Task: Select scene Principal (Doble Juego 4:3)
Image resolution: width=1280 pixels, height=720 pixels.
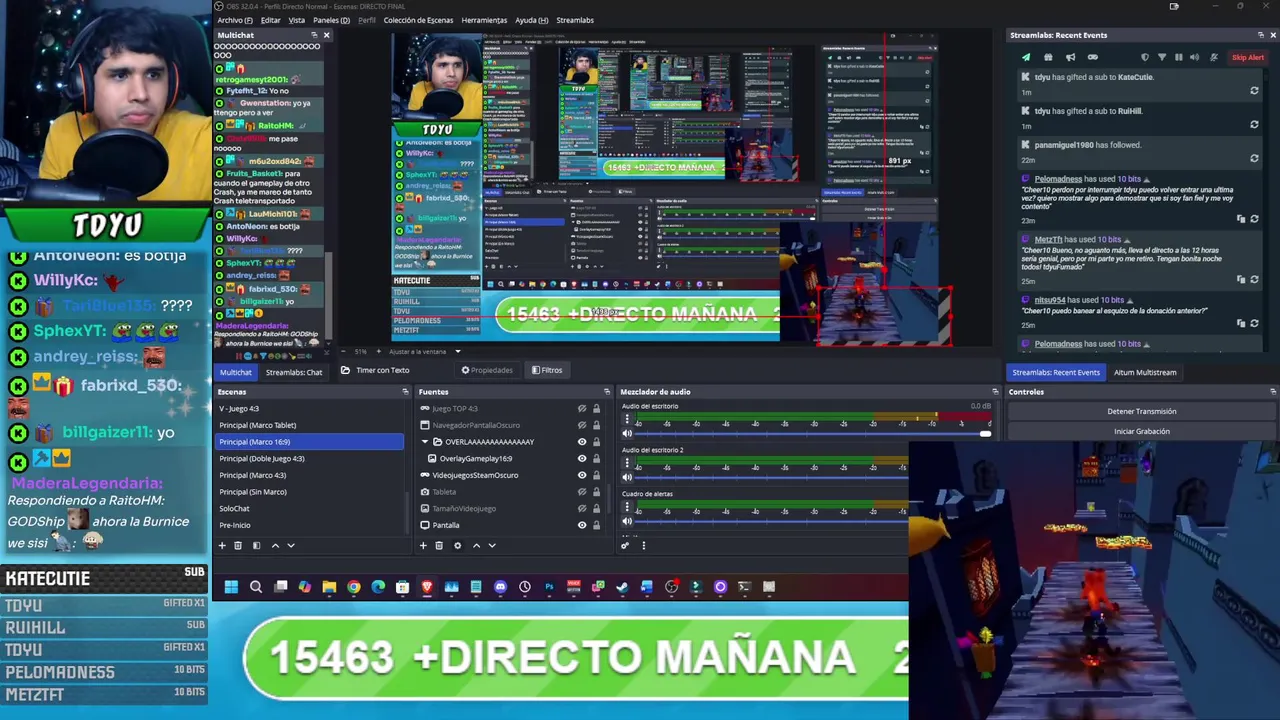Action: coord(310,458)
